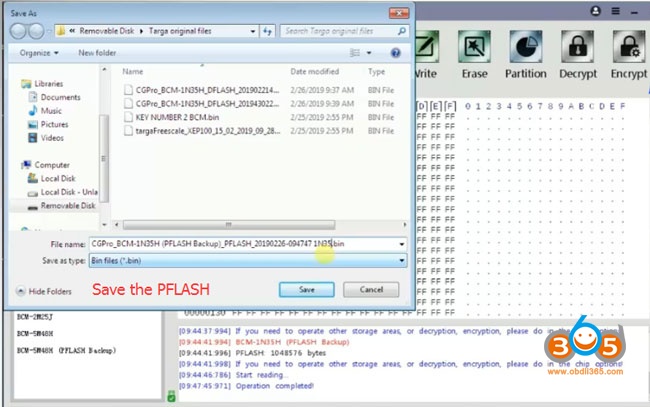Click the New folder button

97,52
